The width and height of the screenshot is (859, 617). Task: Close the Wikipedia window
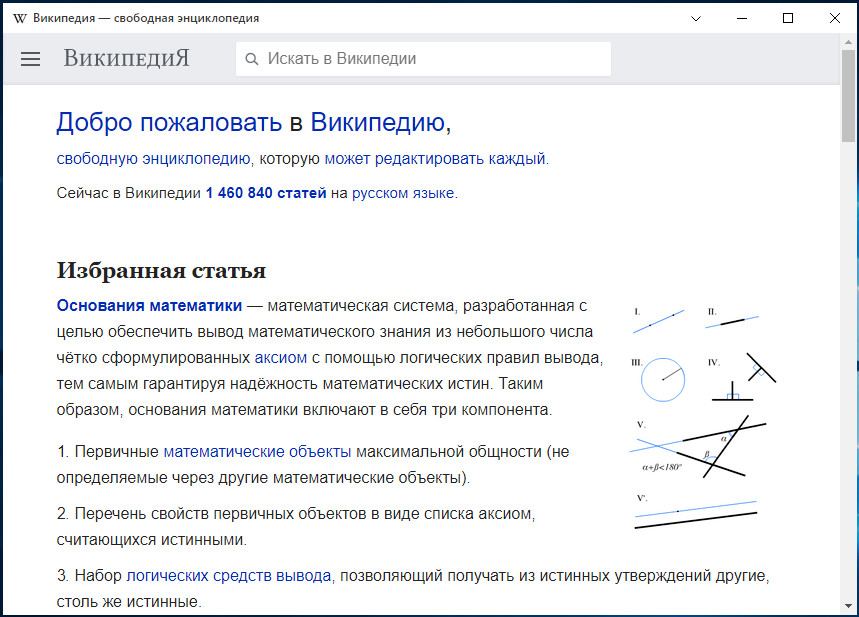[x=834, y=19]
